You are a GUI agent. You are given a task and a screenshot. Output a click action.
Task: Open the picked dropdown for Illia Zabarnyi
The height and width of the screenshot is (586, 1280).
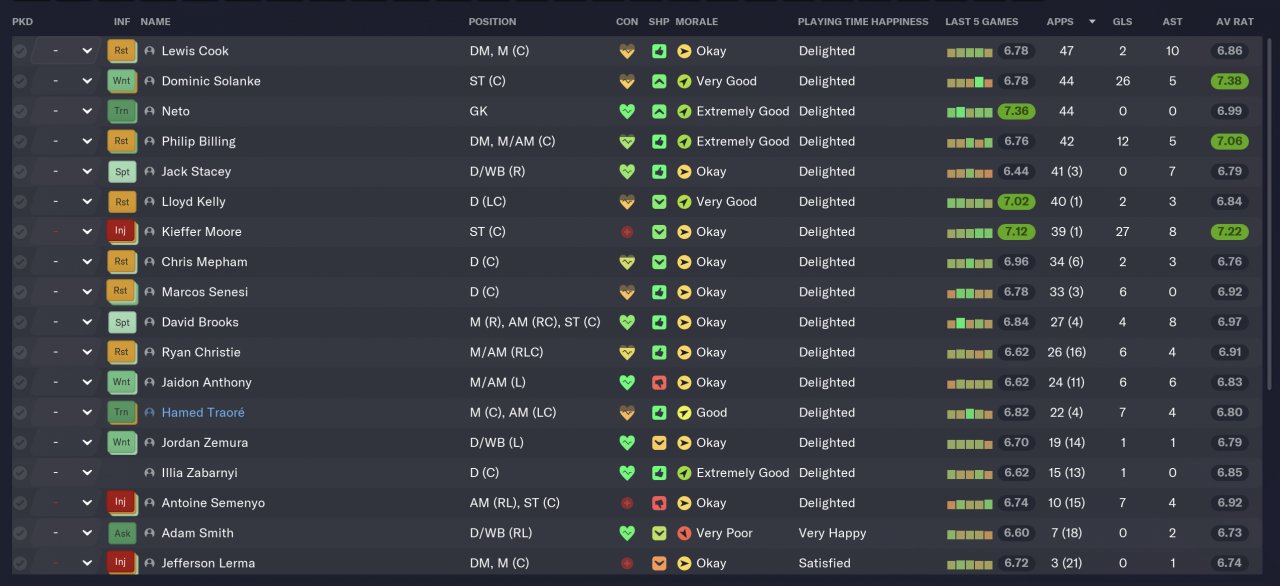coord(87,472)
